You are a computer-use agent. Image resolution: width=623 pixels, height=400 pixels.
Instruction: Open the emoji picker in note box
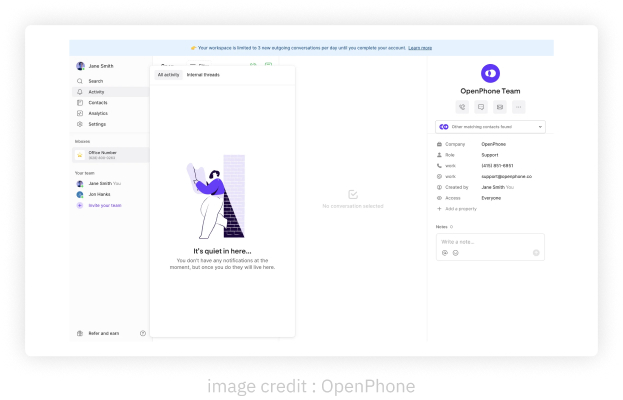point(456,253)
